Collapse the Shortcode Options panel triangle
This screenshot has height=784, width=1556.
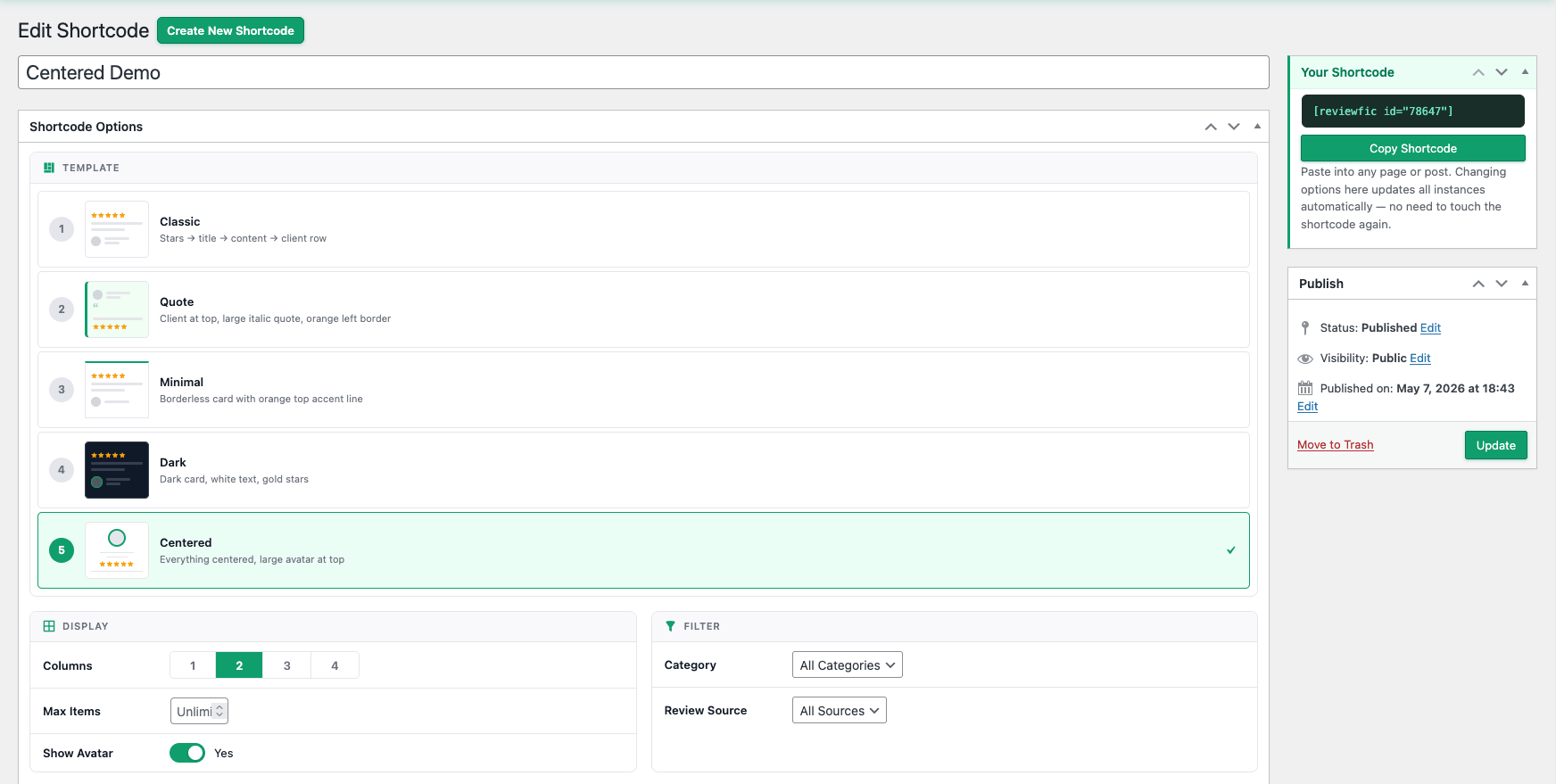[x=1257, y=126]
